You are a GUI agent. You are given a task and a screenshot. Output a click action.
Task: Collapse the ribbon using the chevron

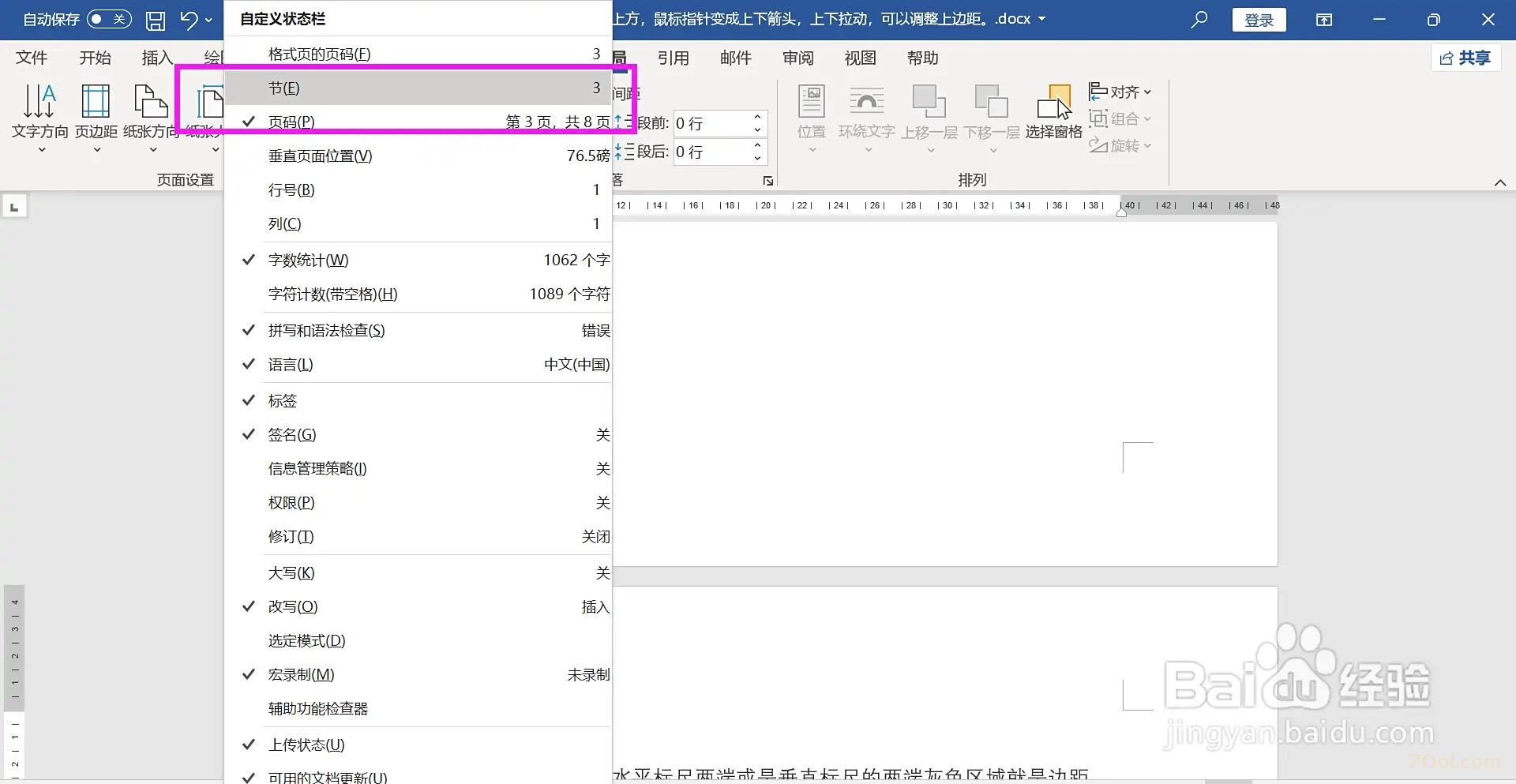[x=1499, y=182]
